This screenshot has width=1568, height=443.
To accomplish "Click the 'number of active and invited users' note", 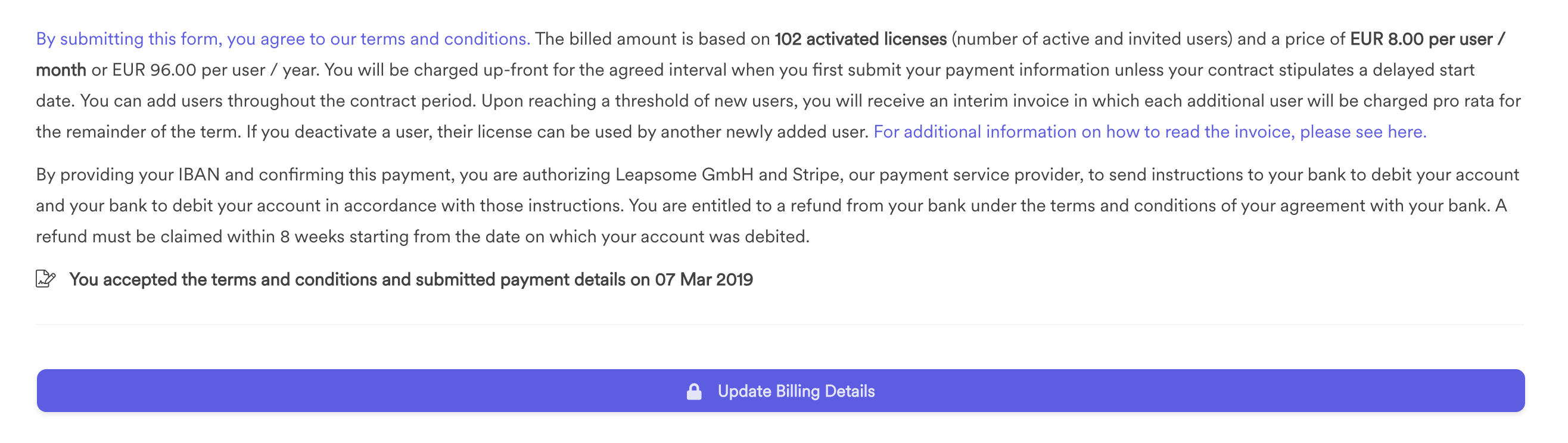I will [1093, 39].
